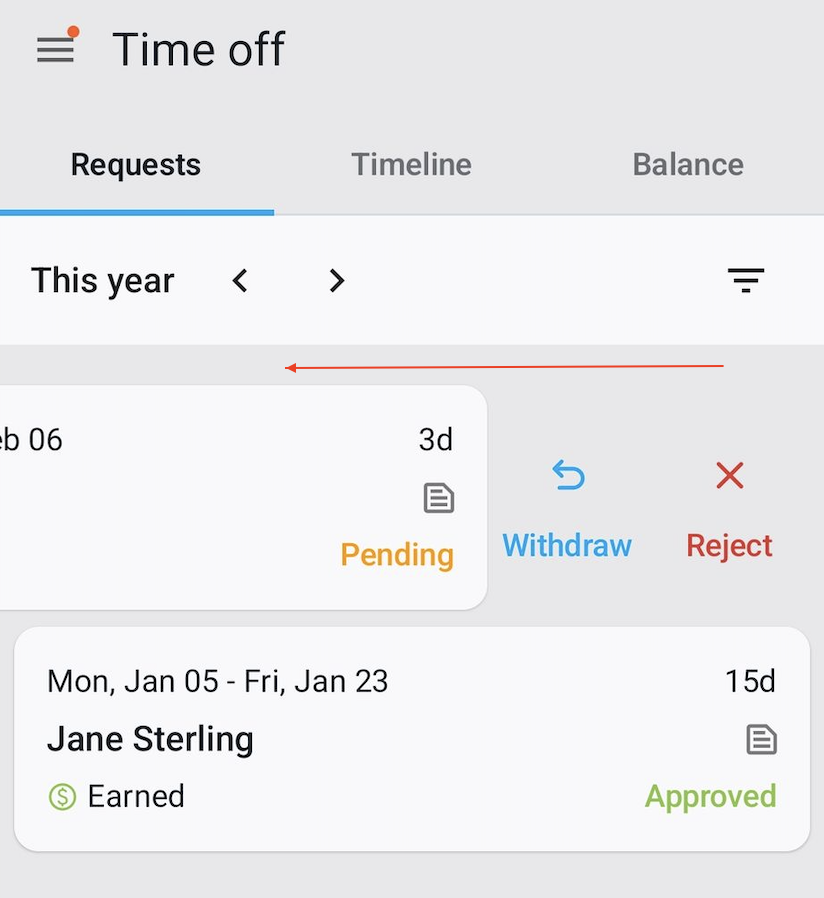
Task: Click the Pending status label
Action: click(397, 555)
